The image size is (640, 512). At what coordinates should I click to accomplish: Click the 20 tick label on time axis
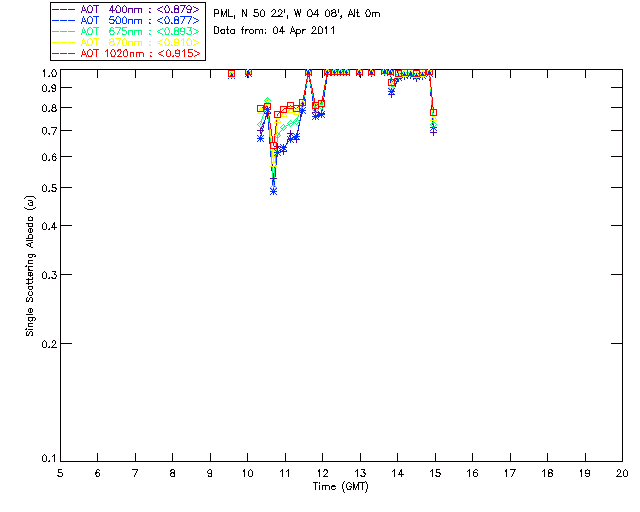(x=622, y=473)
